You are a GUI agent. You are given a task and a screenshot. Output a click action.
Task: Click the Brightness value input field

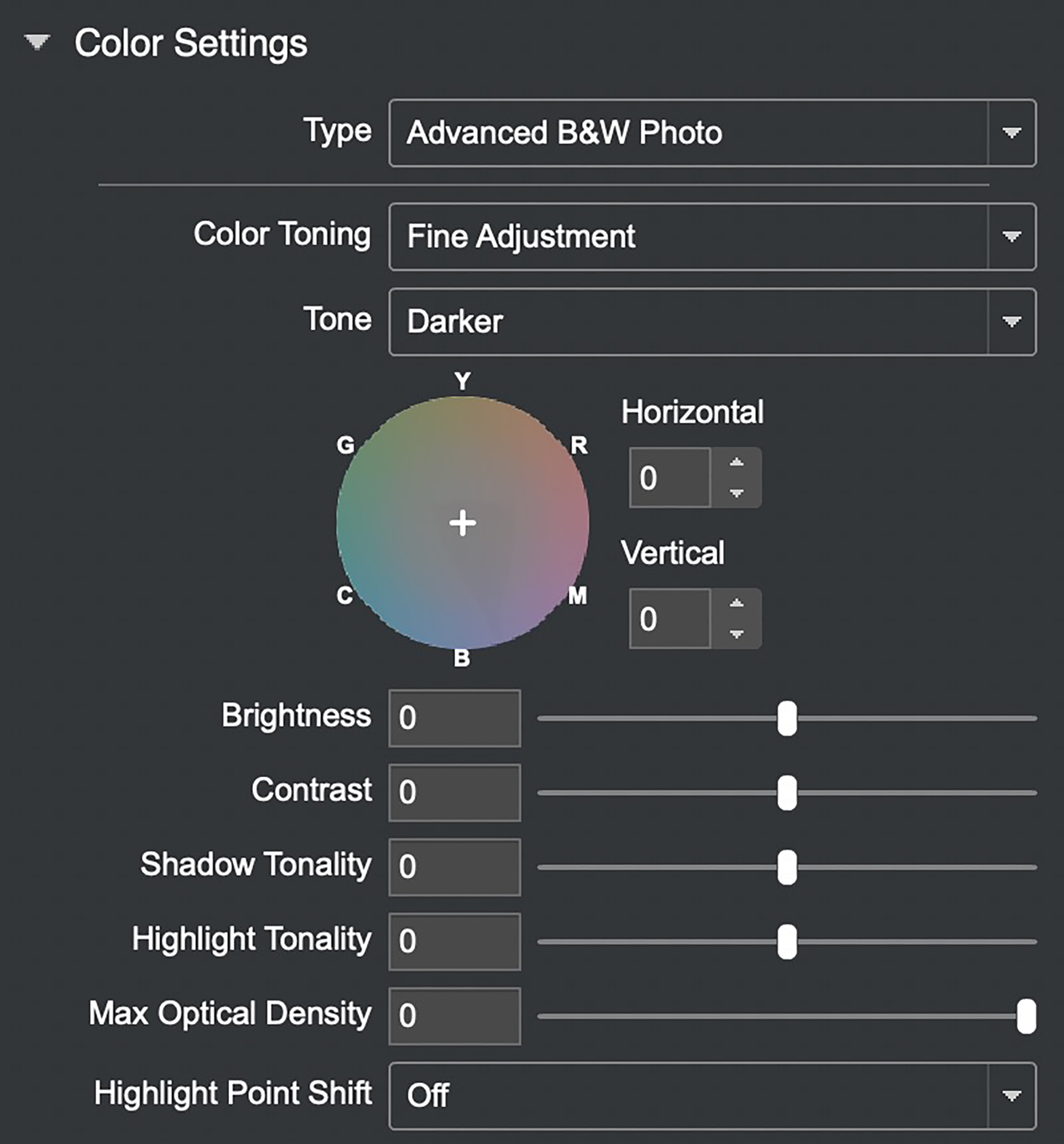click(455, 718)
